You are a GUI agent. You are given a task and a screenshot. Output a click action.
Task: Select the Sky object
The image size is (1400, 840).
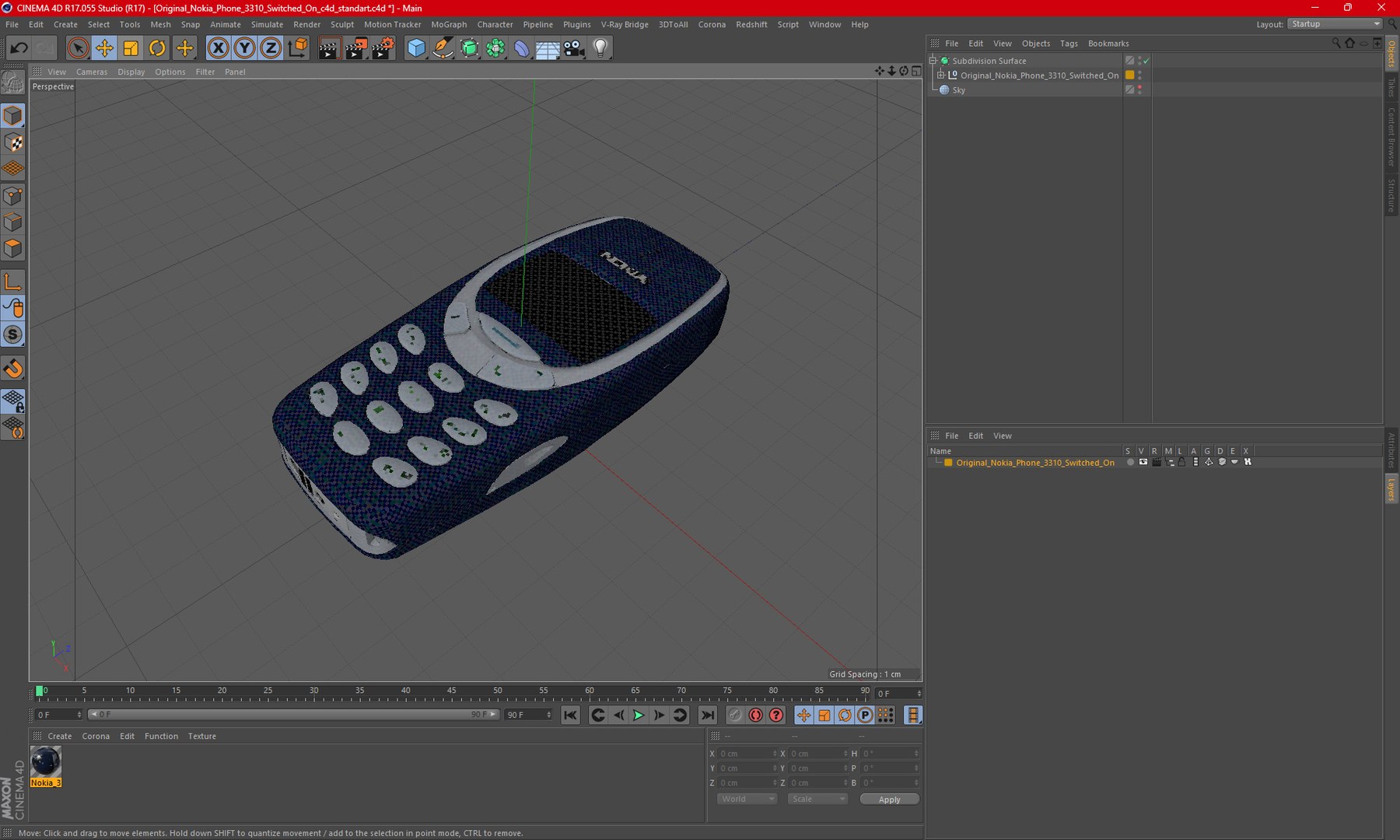(x=958, y=90)
